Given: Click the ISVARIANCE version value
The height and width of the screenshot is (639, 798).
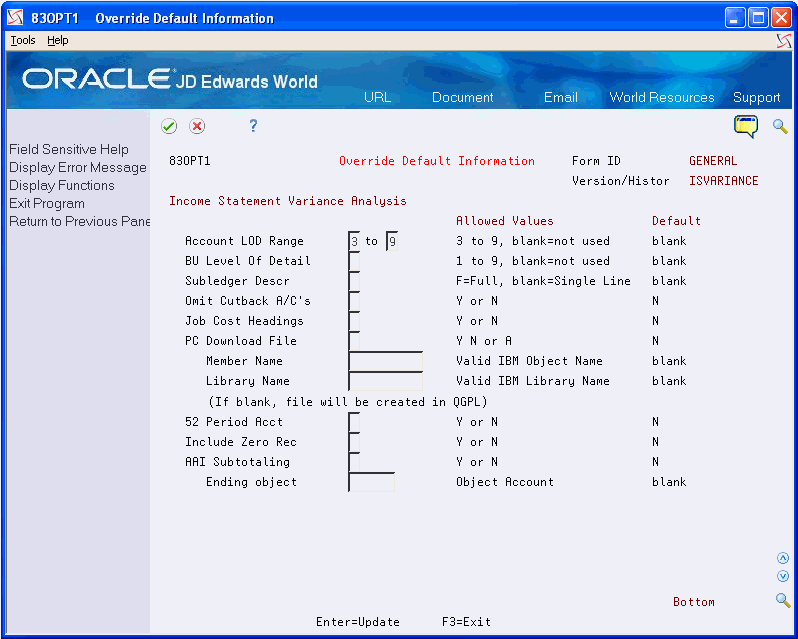Looking at the screenshot, I should tap(723, 181).
